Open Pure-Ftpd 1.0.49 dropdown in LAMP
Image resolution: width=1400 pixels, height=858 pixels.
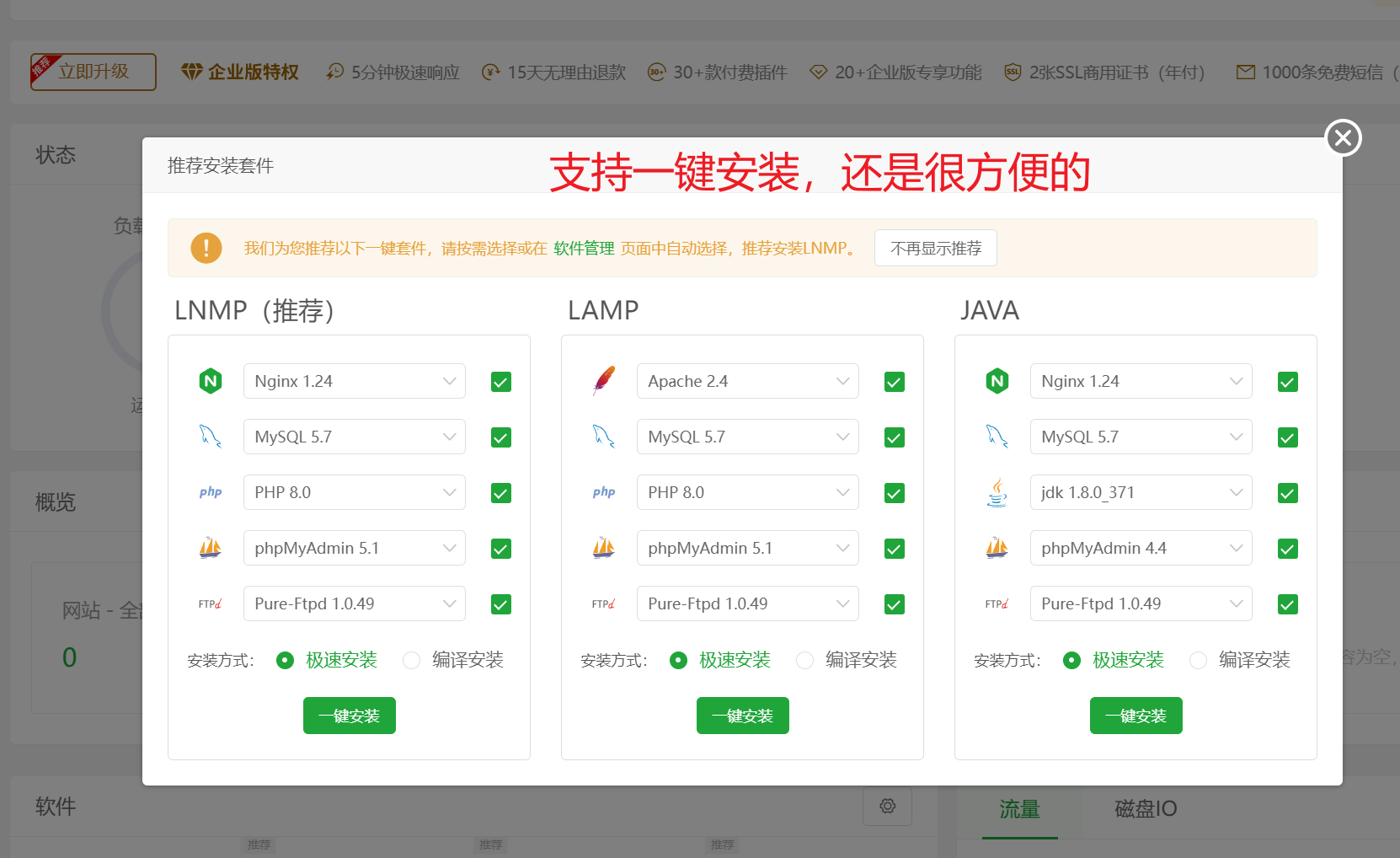pyautogui.click(x=748, y=603)
